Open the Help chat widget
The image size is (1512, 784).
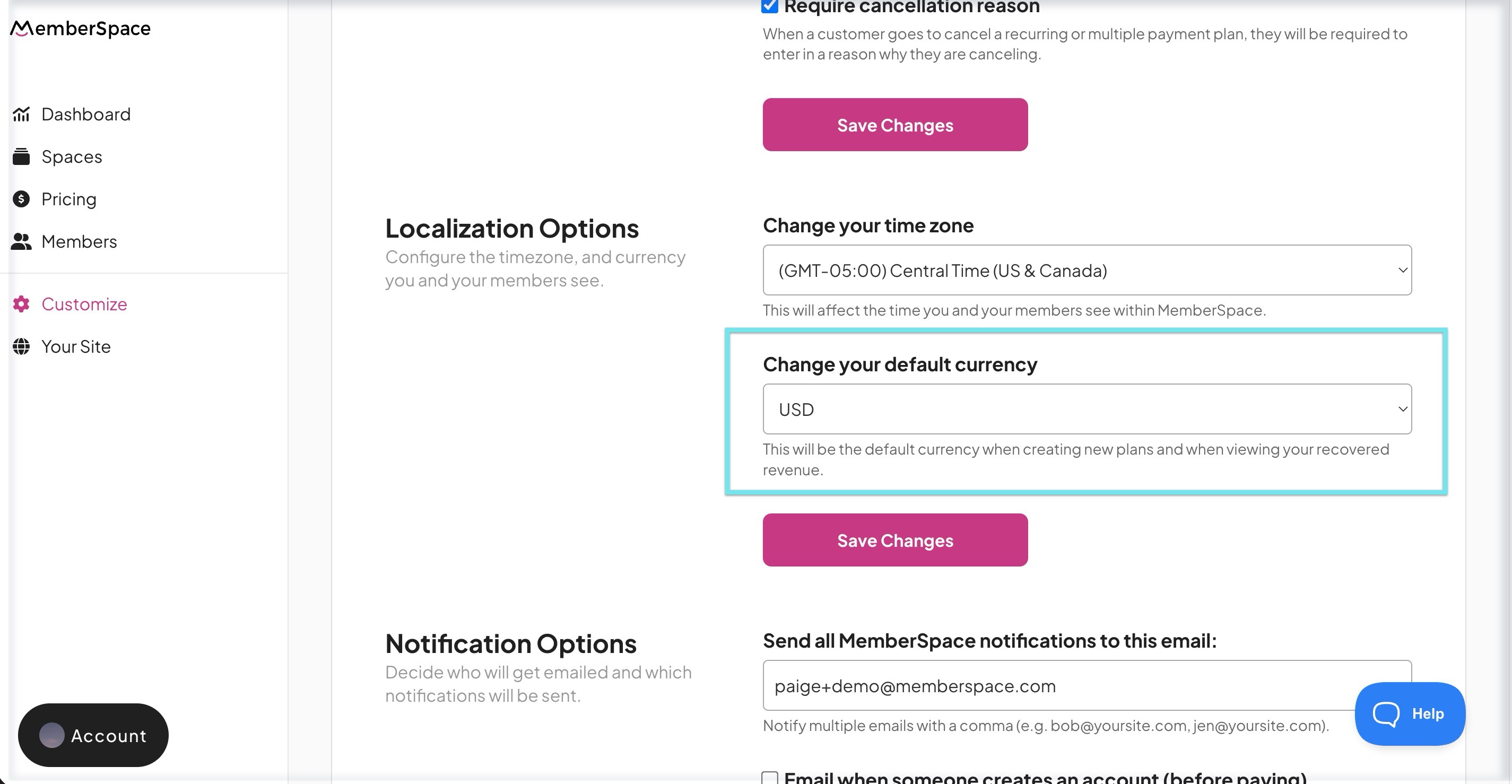1409,713
